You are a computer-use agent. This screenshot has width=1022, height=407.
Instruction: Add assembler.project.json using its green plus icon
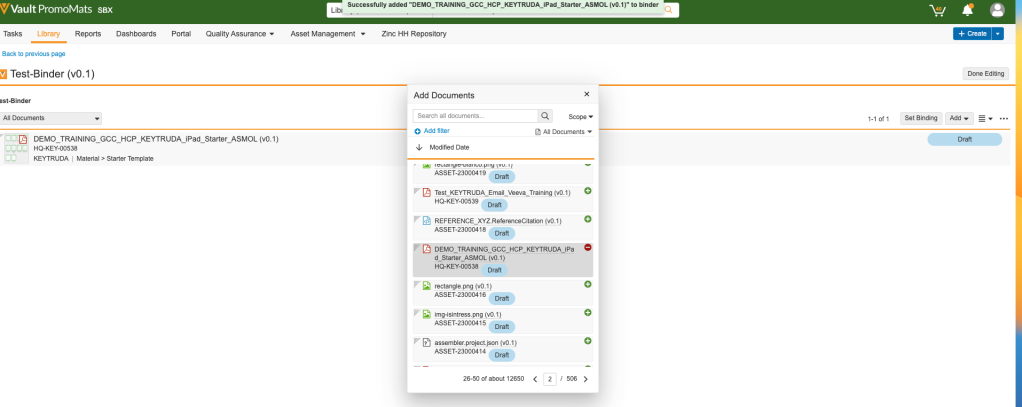pos(587,340)
